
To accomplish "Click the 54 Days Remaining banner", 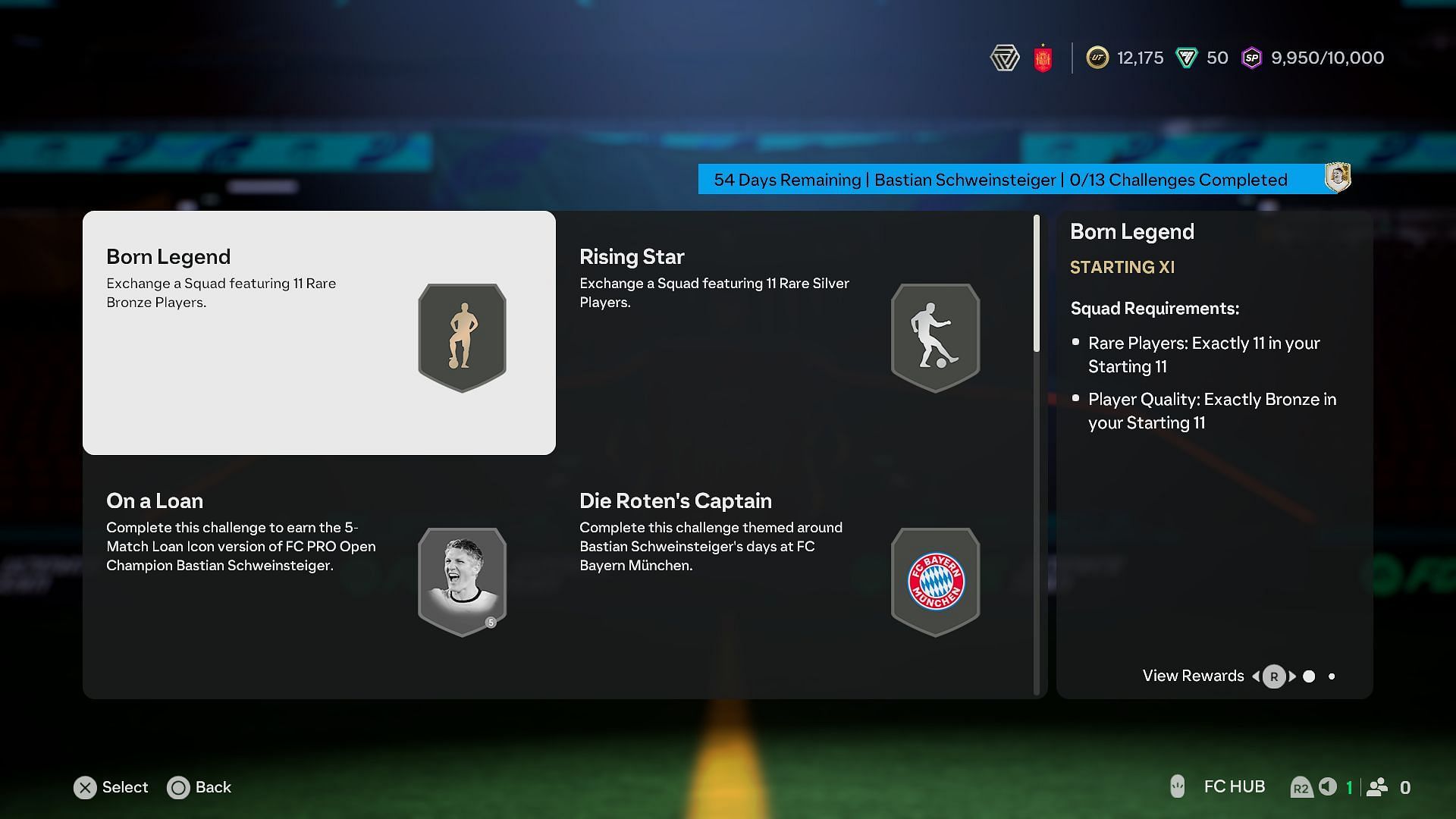I will [1000, 179].
